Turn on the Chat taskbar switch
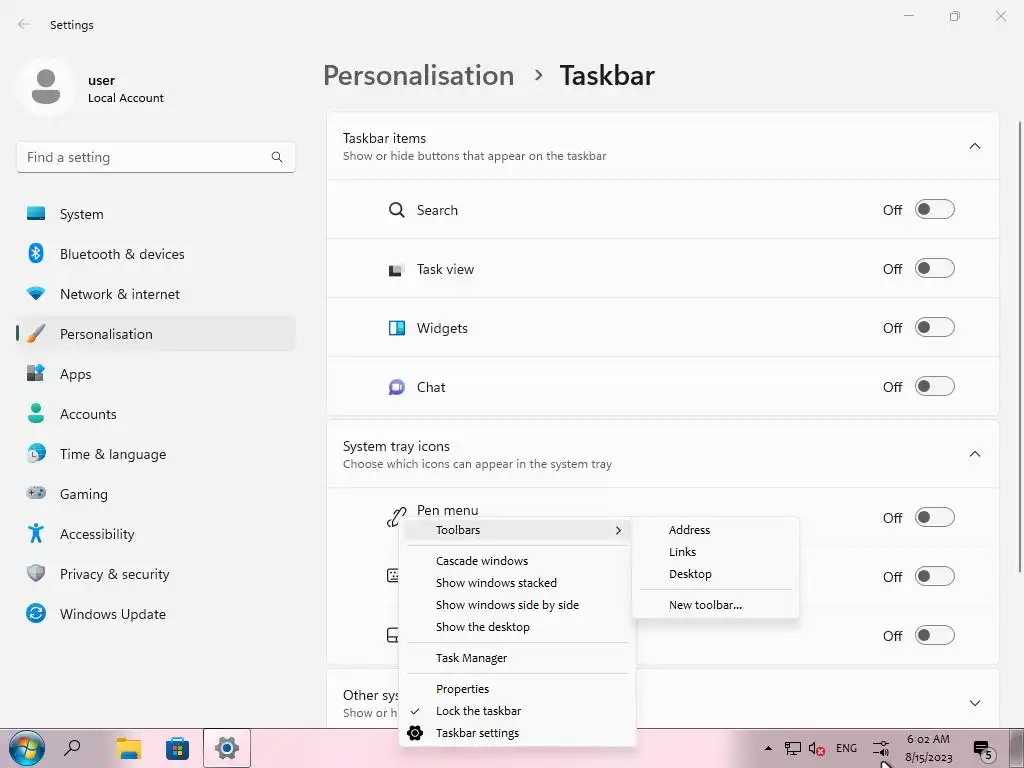Viewport: 1024px width, 768px height. 935,387
